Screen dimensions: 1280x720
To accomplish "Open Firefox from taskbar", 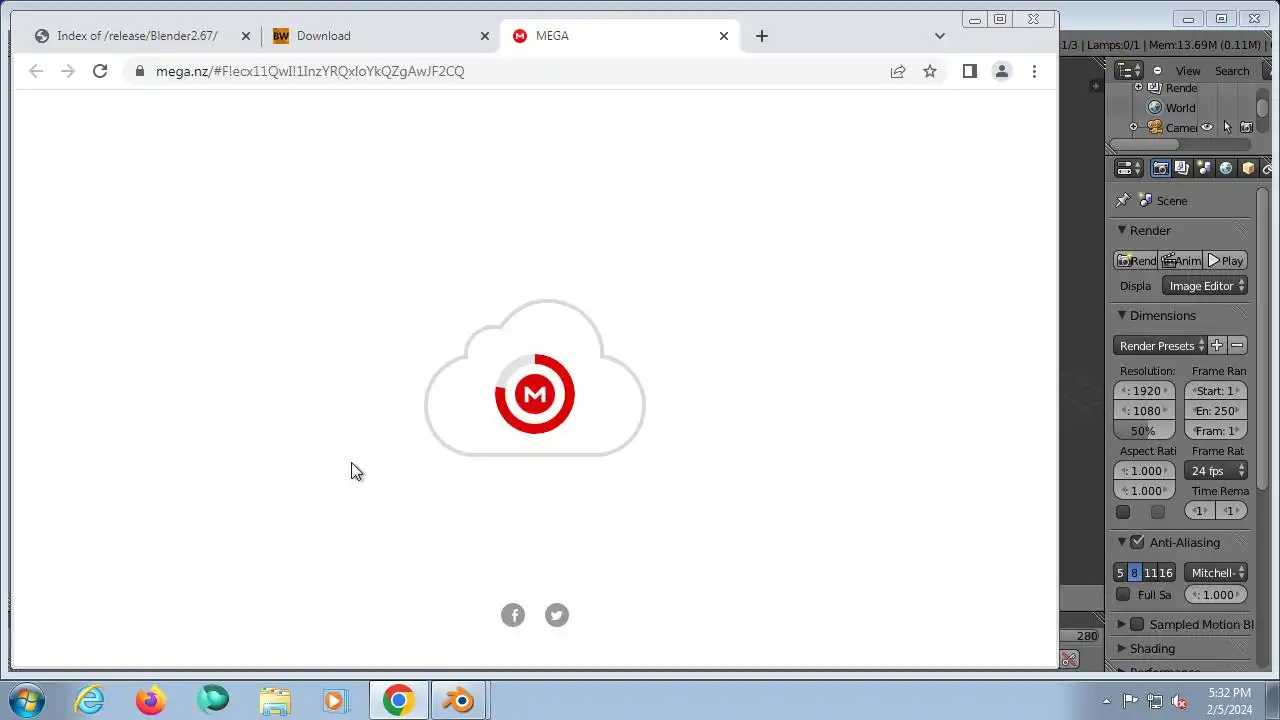I will click(x=151, y=700).
